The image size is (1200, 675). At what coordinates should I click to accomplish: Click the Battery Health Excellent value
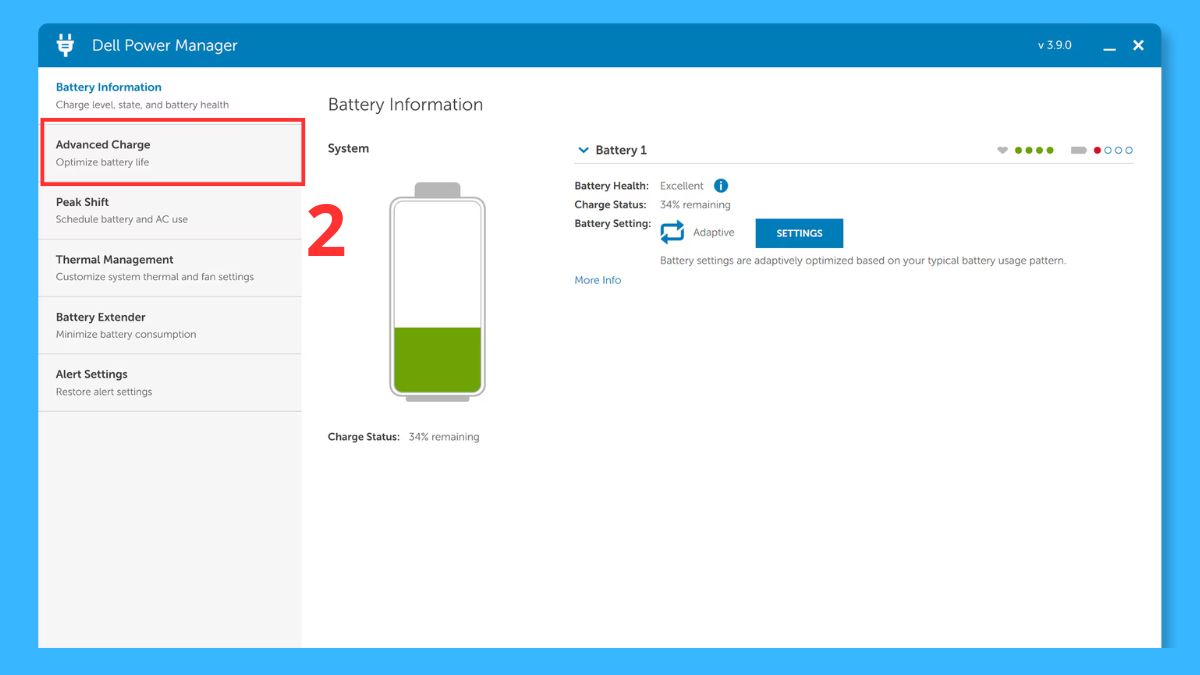click(682, 186)
